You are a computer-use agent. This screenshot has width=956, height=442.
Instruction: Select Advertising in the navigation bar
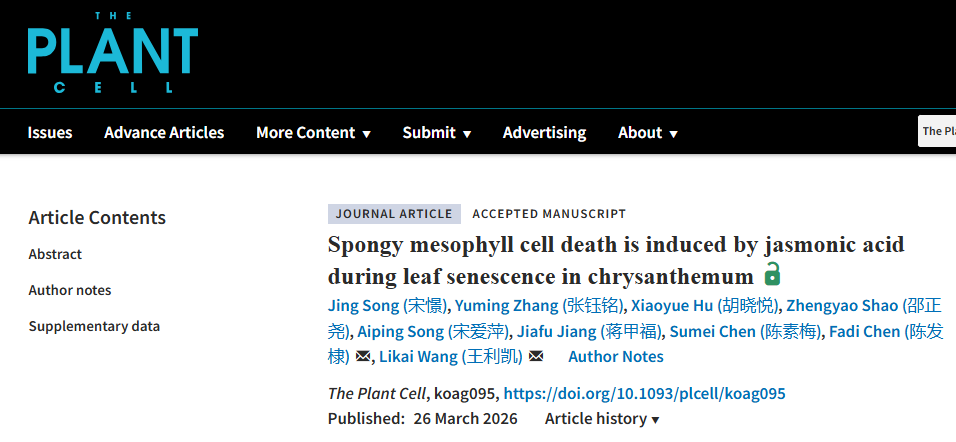[x=544, y=133]
